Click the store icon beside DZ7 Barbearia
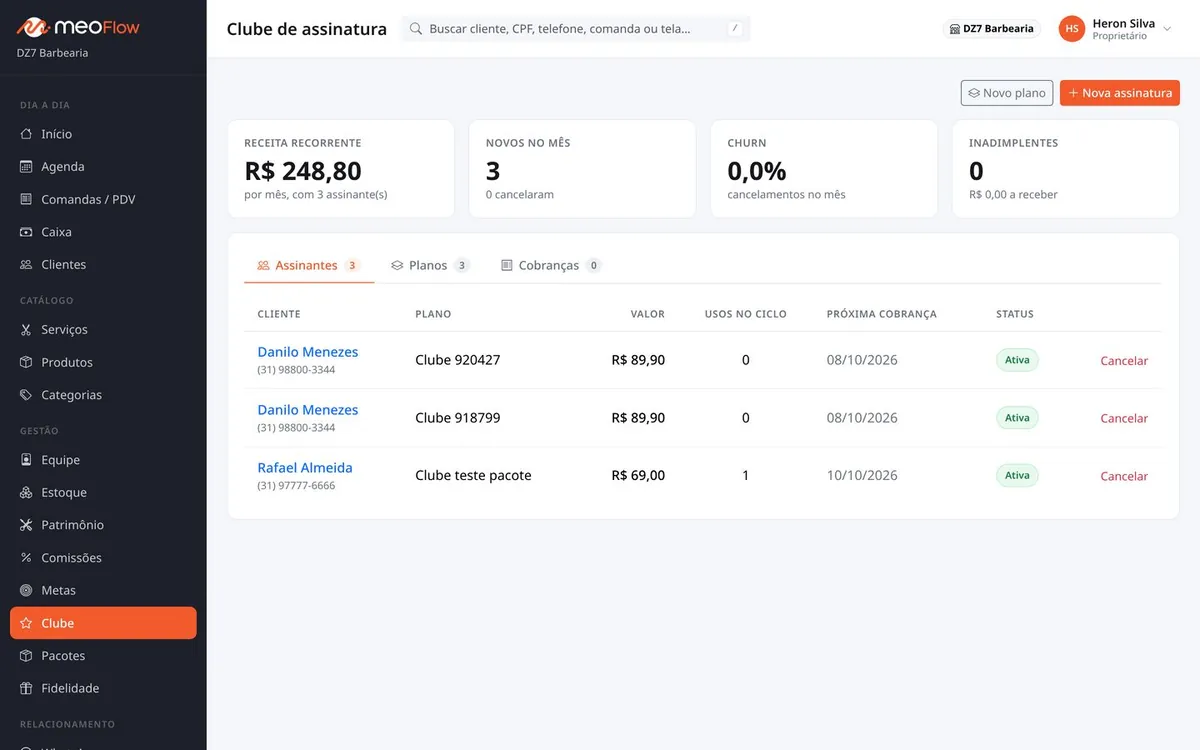 (954, 29)
